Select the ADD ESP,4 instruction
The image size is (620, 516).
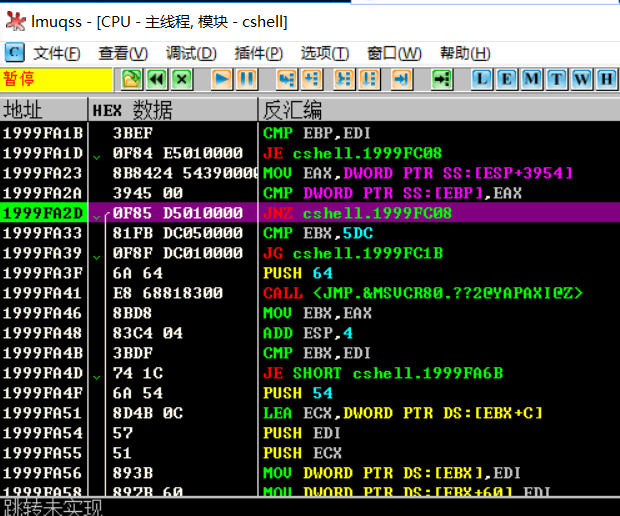pos(308,333)
